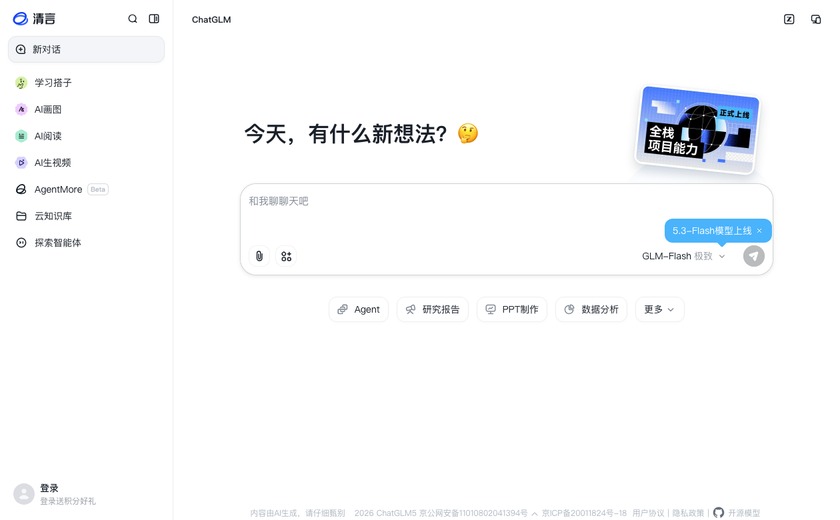840x520 pixels.
Task: Click the AI生视频 play icon
Action: 21,163
